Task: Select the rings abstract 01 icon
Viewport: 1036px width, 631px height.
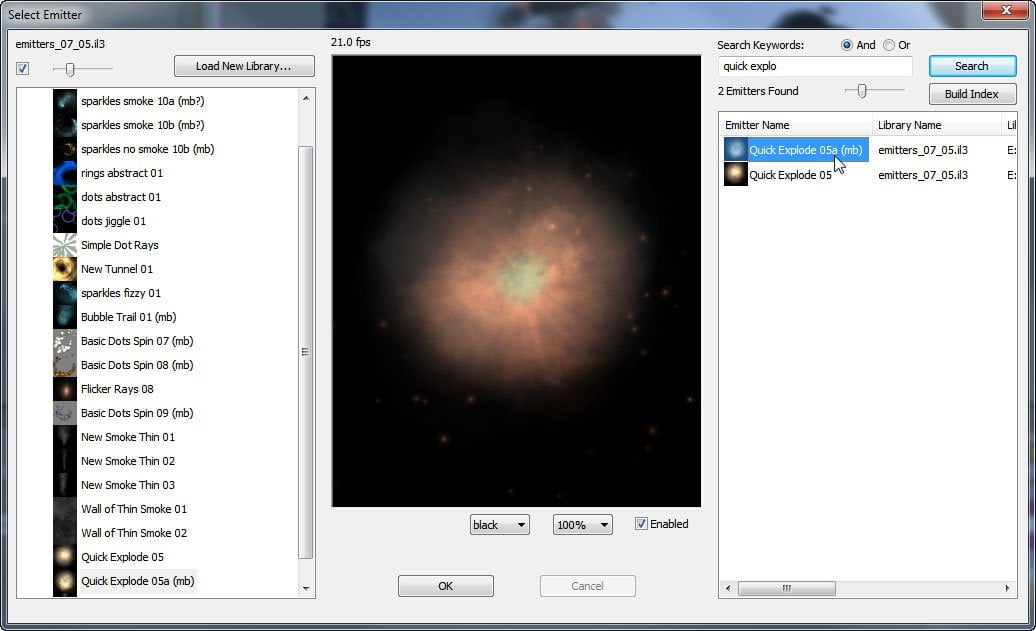Action: [x=65, y=173]
